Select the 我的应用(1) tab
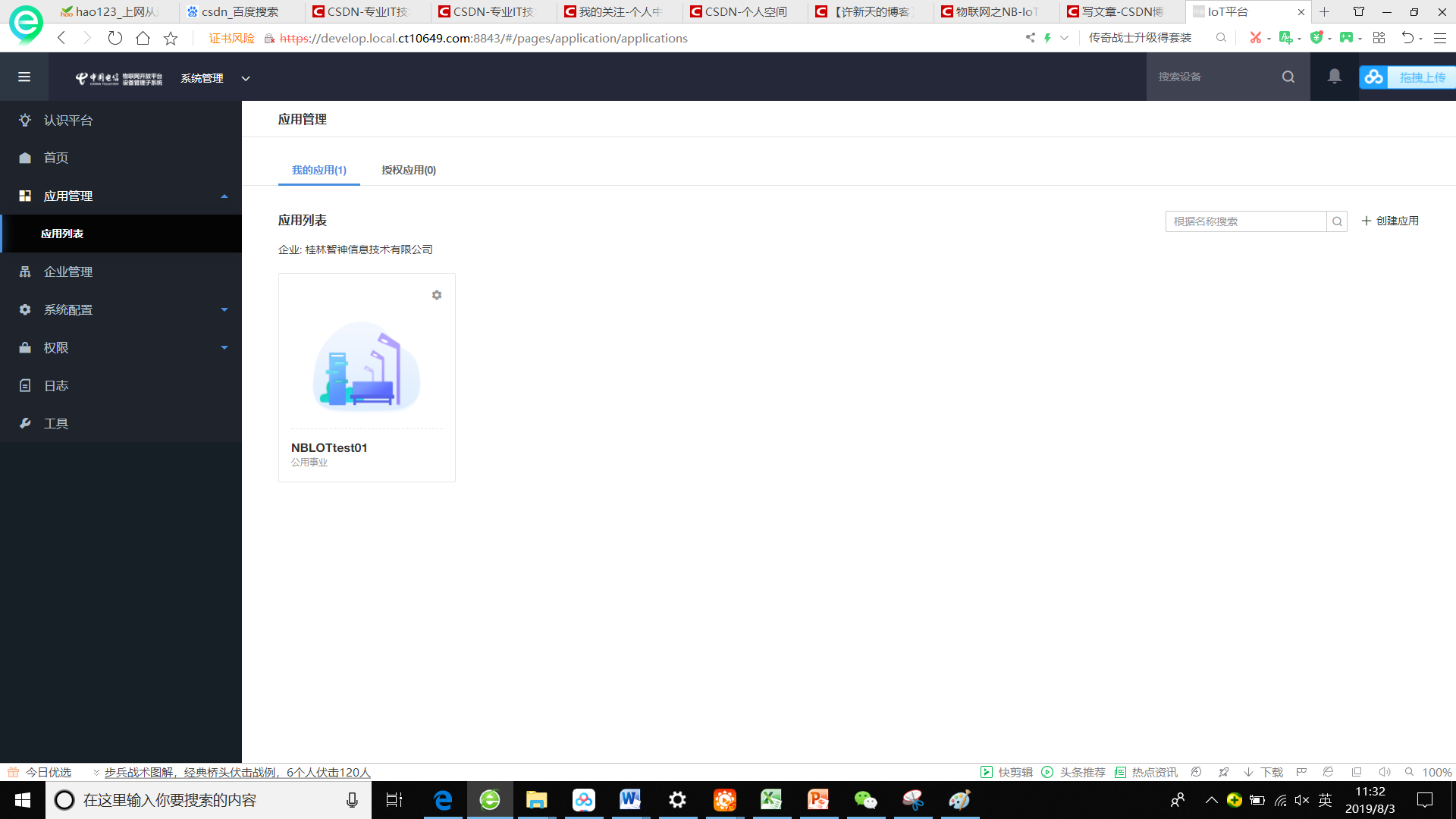 click(319, 170)
